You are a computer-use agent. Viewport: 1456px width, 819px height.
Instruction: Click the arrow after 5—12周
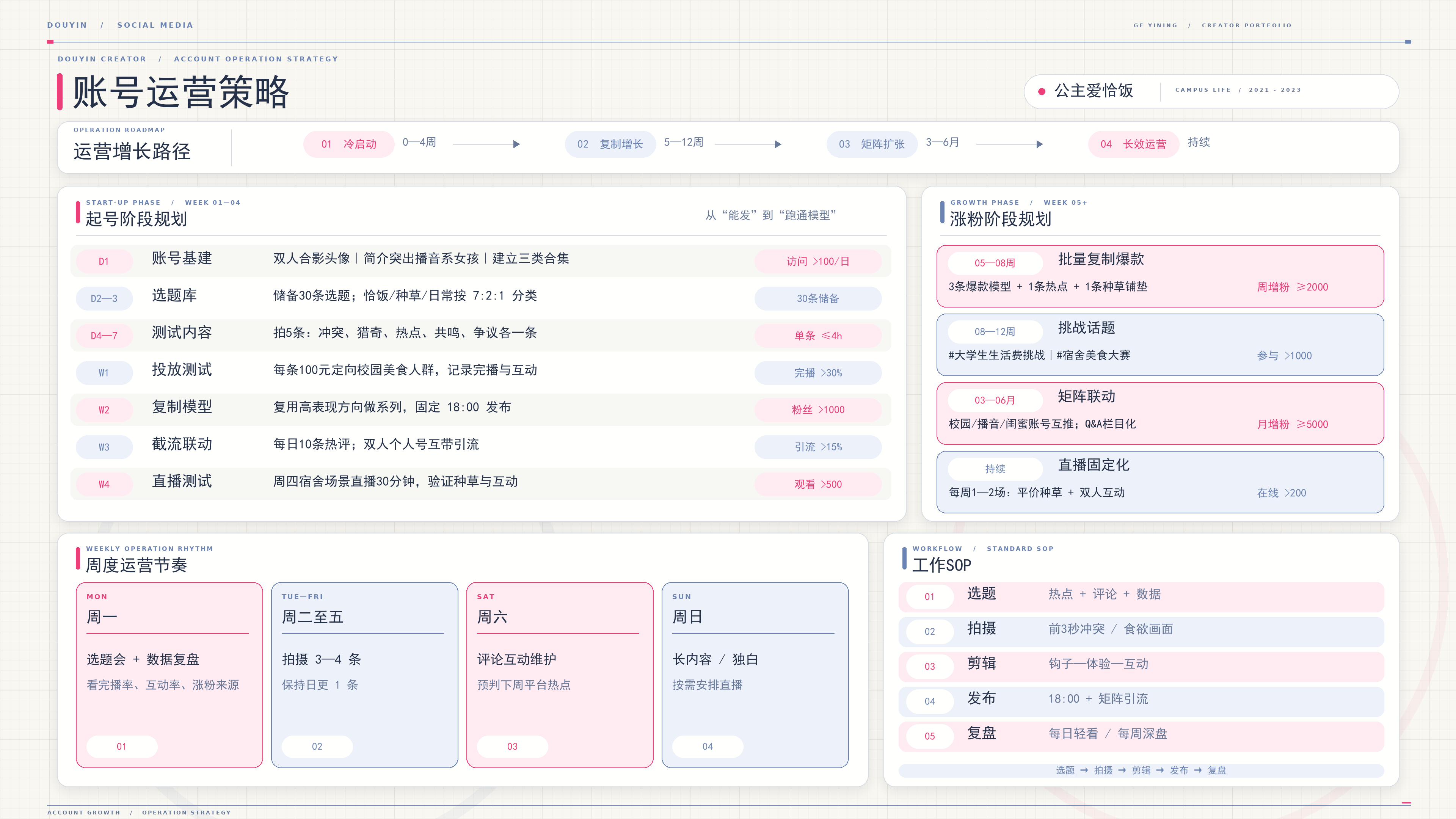[748, 144]
